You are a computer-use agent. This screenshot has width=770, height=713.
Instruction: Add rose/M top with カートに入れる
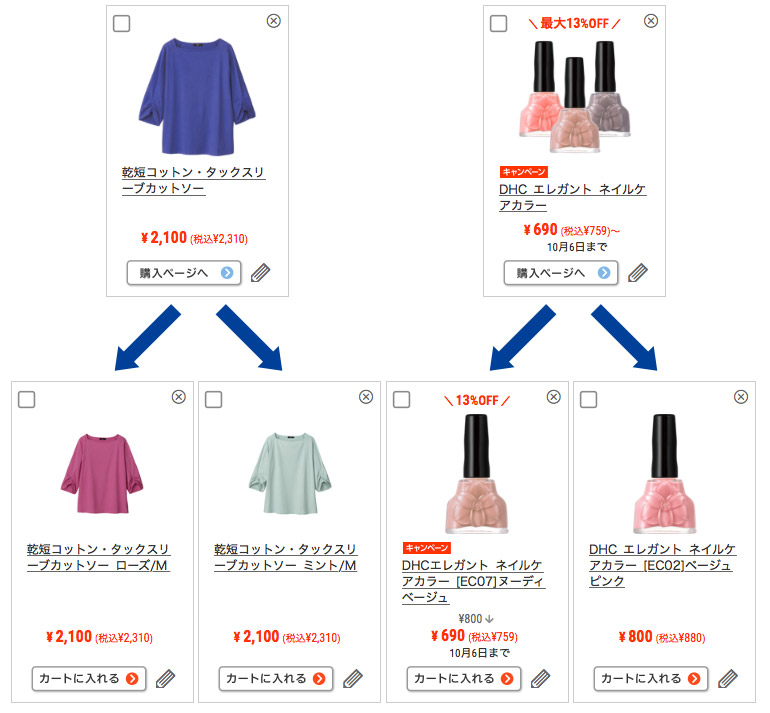point(89,679)
